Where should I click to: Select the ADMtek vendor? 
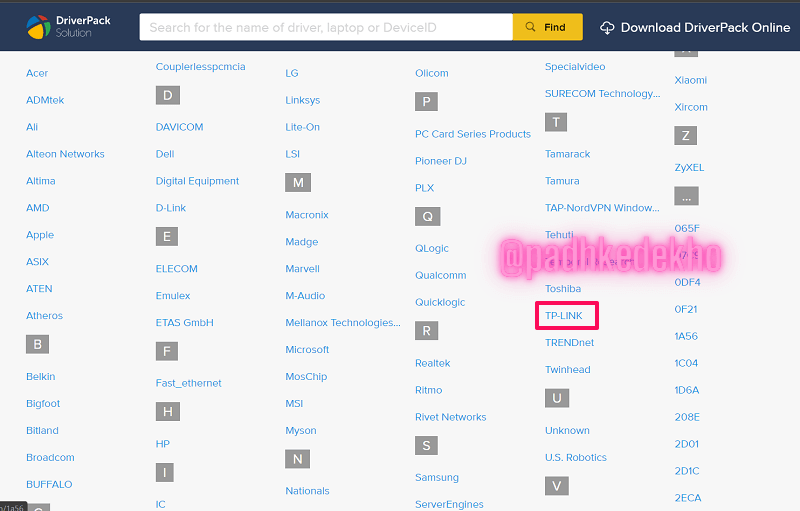(45, 100)
